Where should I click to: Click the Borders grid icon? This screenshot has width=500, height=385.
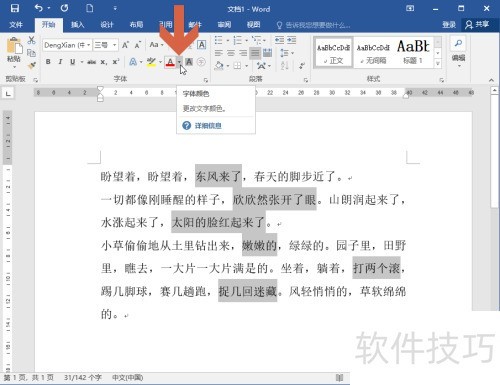[x=237, y=66]
